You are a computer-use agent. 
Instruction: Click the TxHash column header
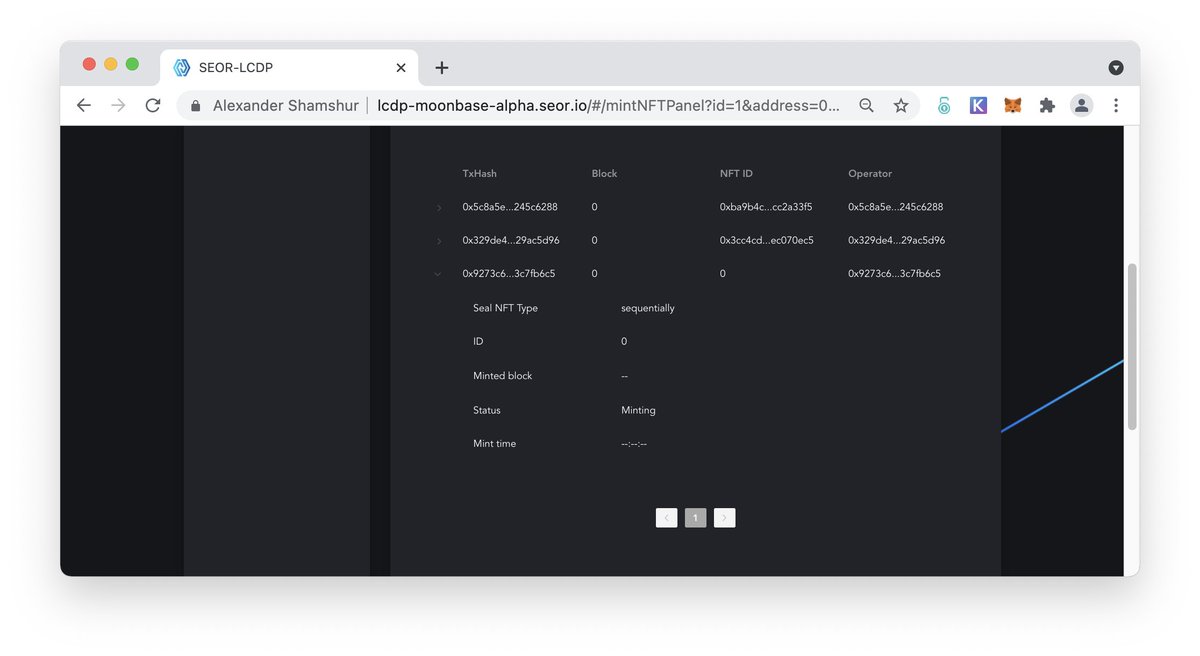479,174
